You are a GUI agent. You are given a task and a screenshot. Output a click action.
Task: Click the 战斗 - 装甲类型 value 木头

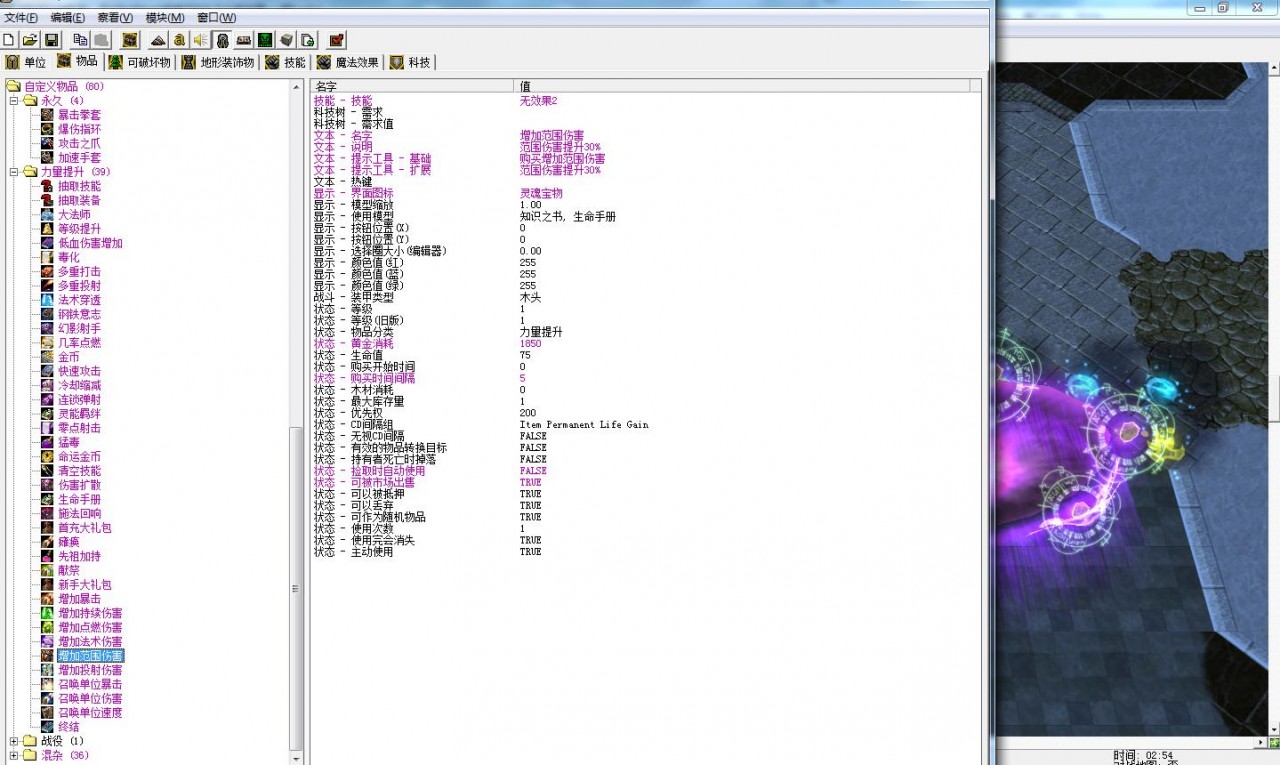click(530, 297)
